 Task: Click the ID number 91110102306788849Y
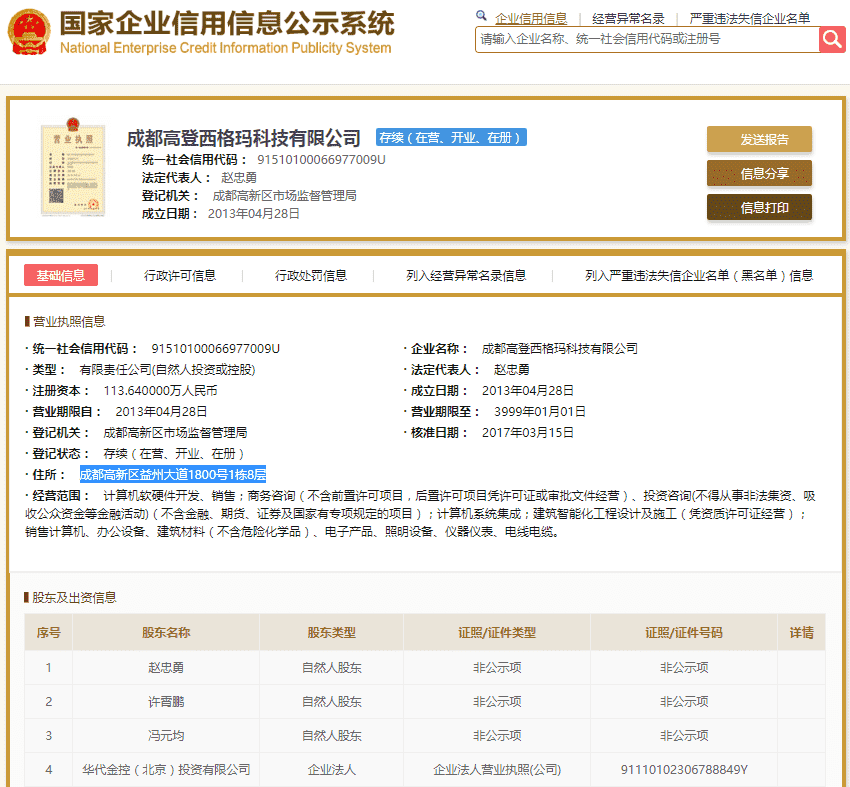[x=684, y=770]
